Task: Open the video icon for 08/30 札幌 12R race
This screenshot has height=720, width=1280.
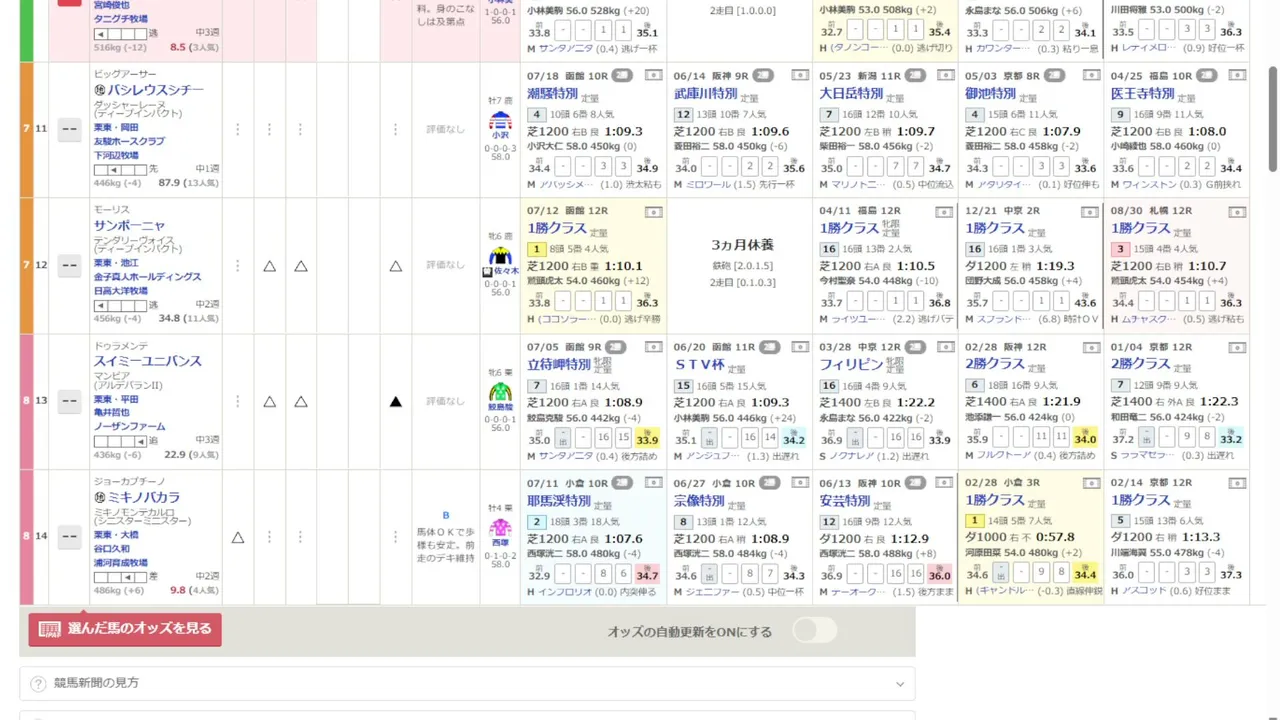Action: [x=1237, y=211]
